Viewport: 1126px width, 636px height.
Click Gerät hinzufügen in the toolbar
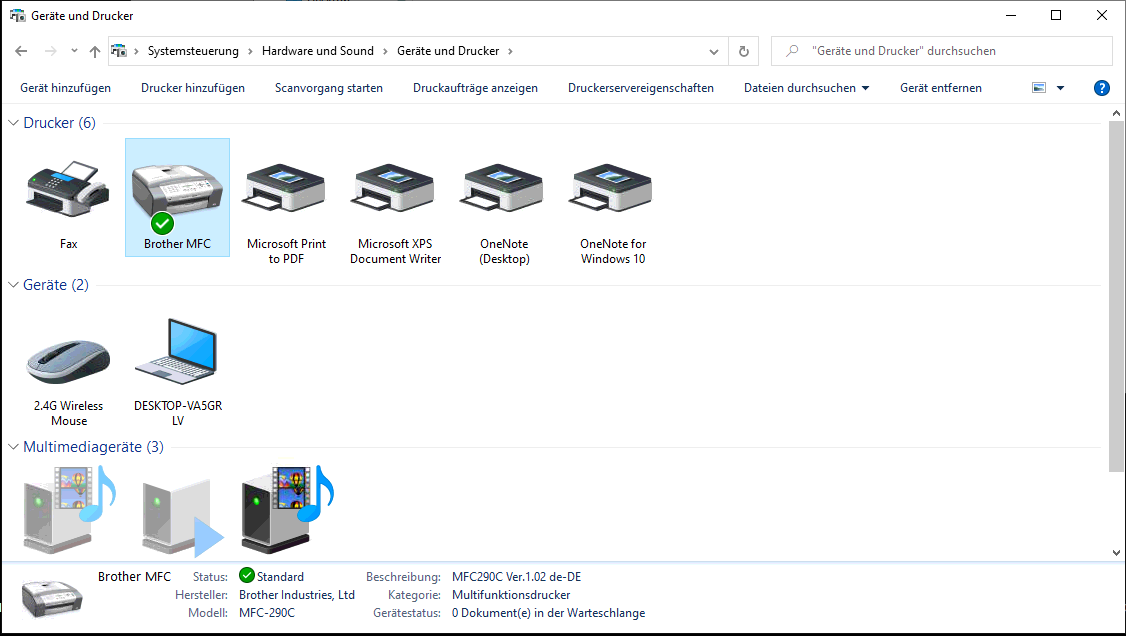pyautogui.click(x=65, y=88)
